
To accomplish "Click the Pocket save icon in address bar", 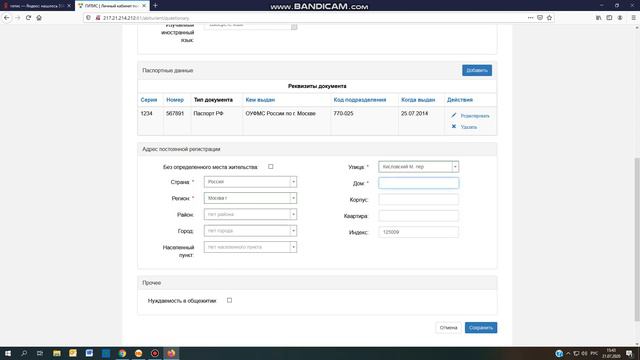I will [540, 18].
